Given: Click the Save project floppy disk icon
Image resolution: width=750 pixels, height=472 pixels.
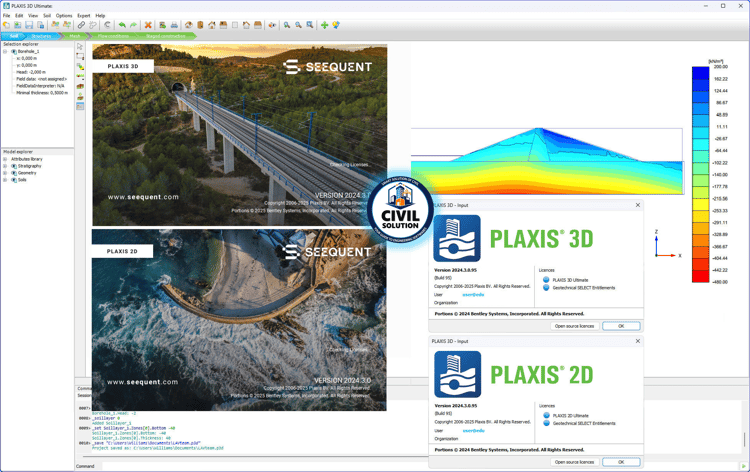Looking at the screenshot, I should pyautogui.click(x=29, y=25).
